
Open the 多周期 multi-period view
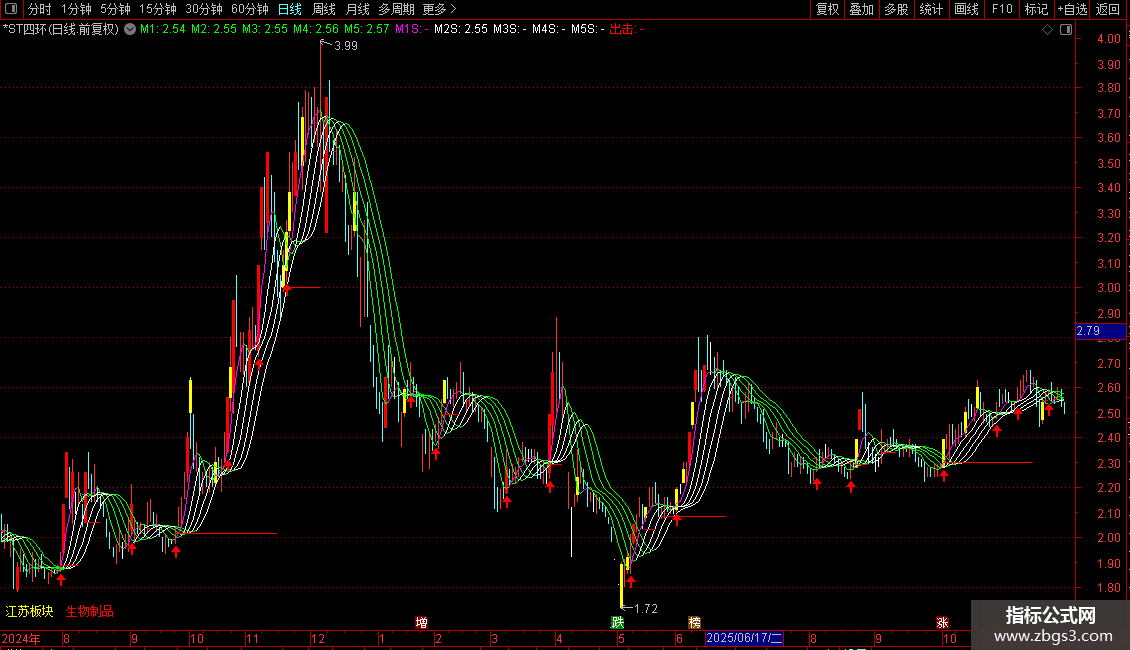[x=396, y=9]
